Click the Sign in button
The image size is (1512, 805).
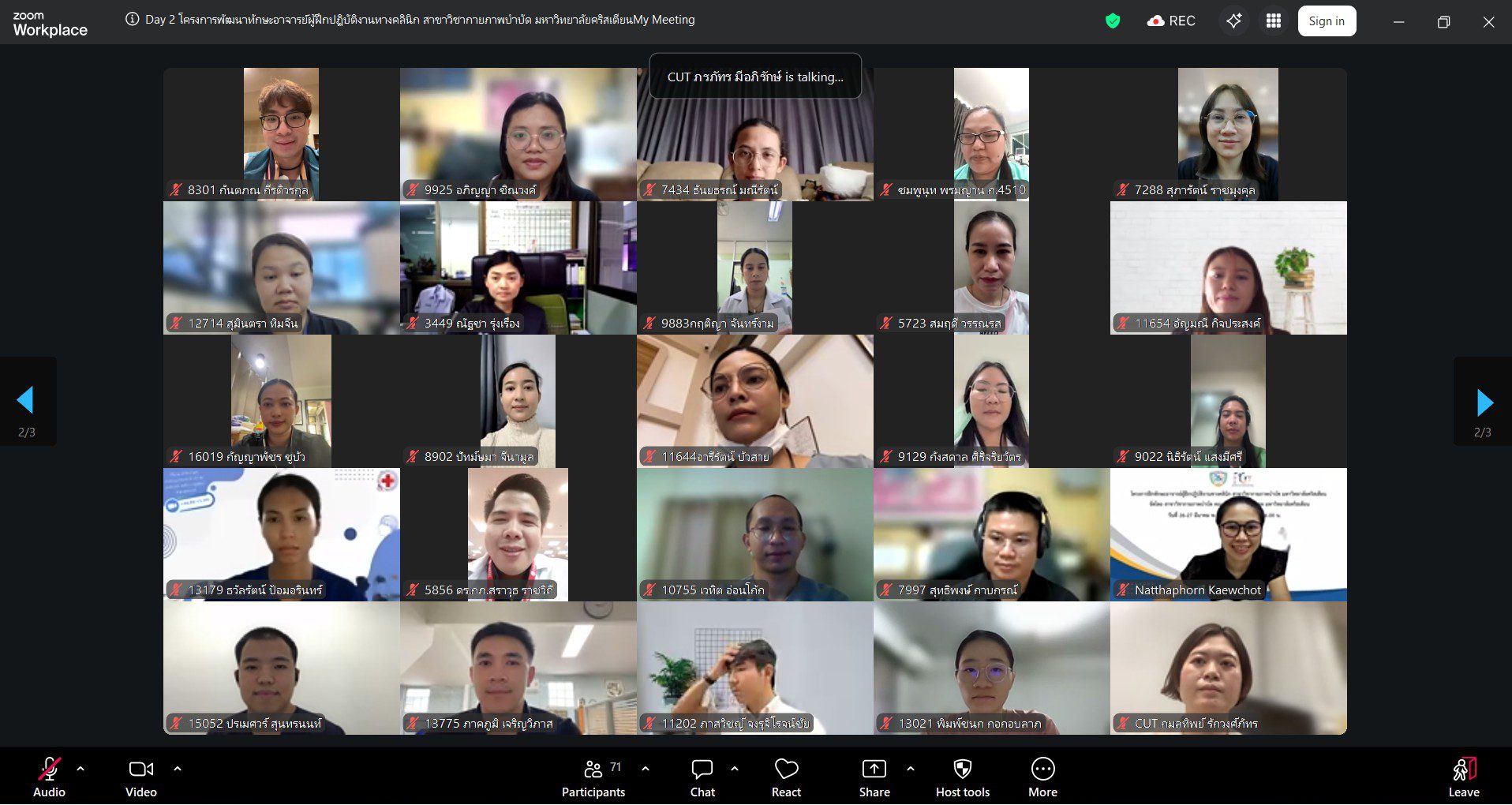[x=1326, y=21]
